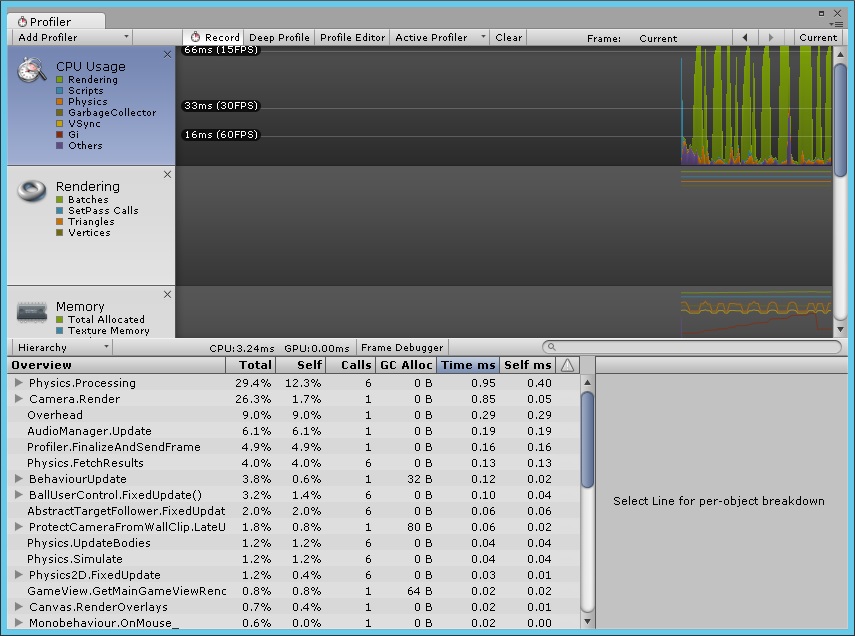Click the hierarchy list scrollbar thumb
This screenshot has width=855, height=636.
[x=587, y=440]
